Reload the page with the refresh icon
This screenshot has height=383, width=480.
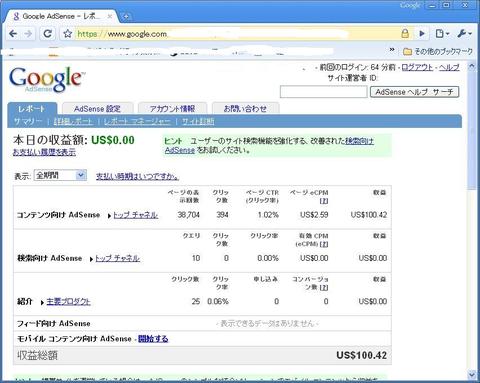pos(48,33)
